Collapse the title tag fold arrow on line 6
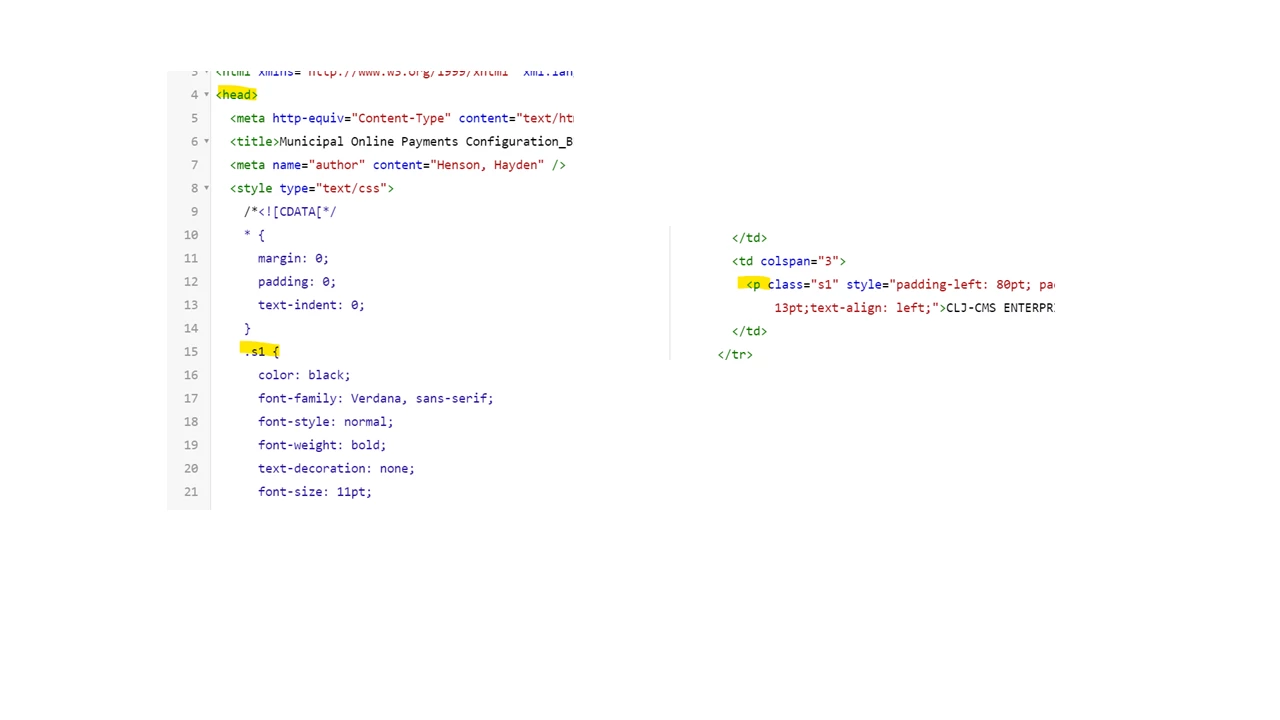This screenshot has width=1280, height=720. click(x=206, y=141)
